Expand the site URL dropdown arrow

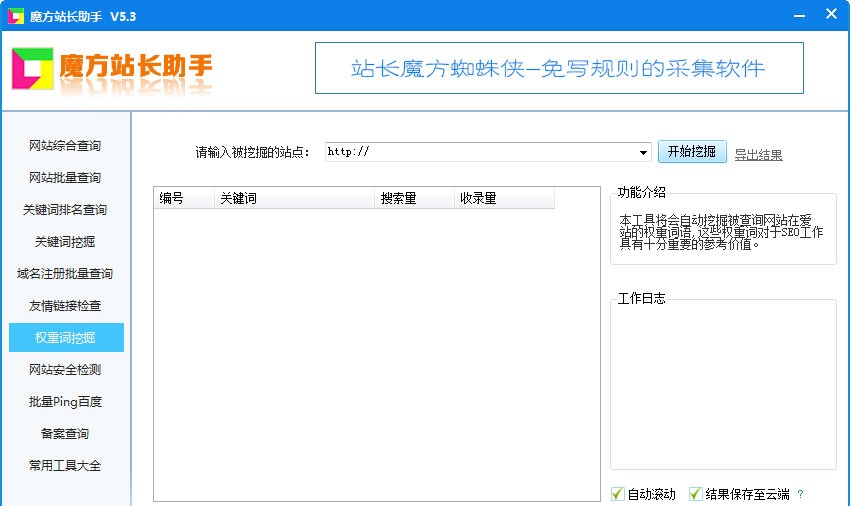coord(643,152)
